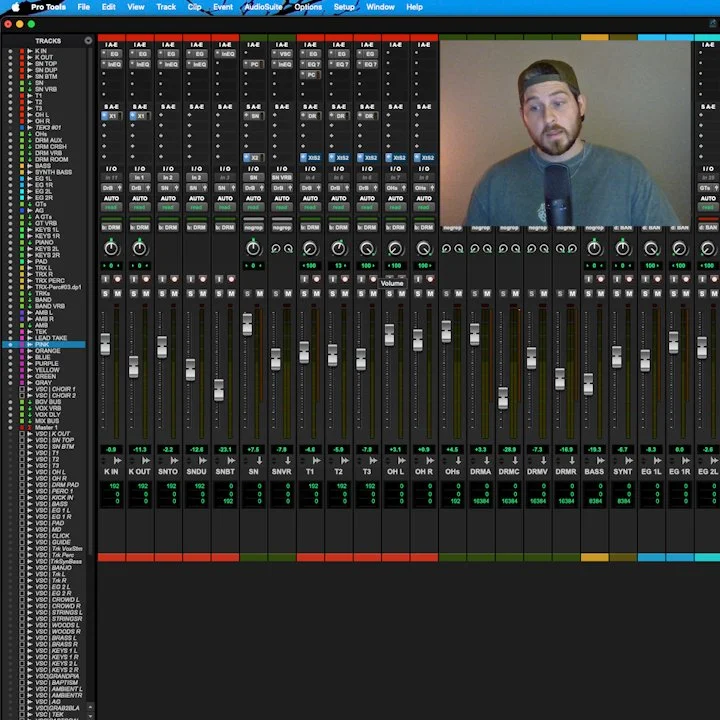Open the PC insert on SN channel
Image resolution: width=720 pixels, height=720 pixels.
(x=253, y=64)
